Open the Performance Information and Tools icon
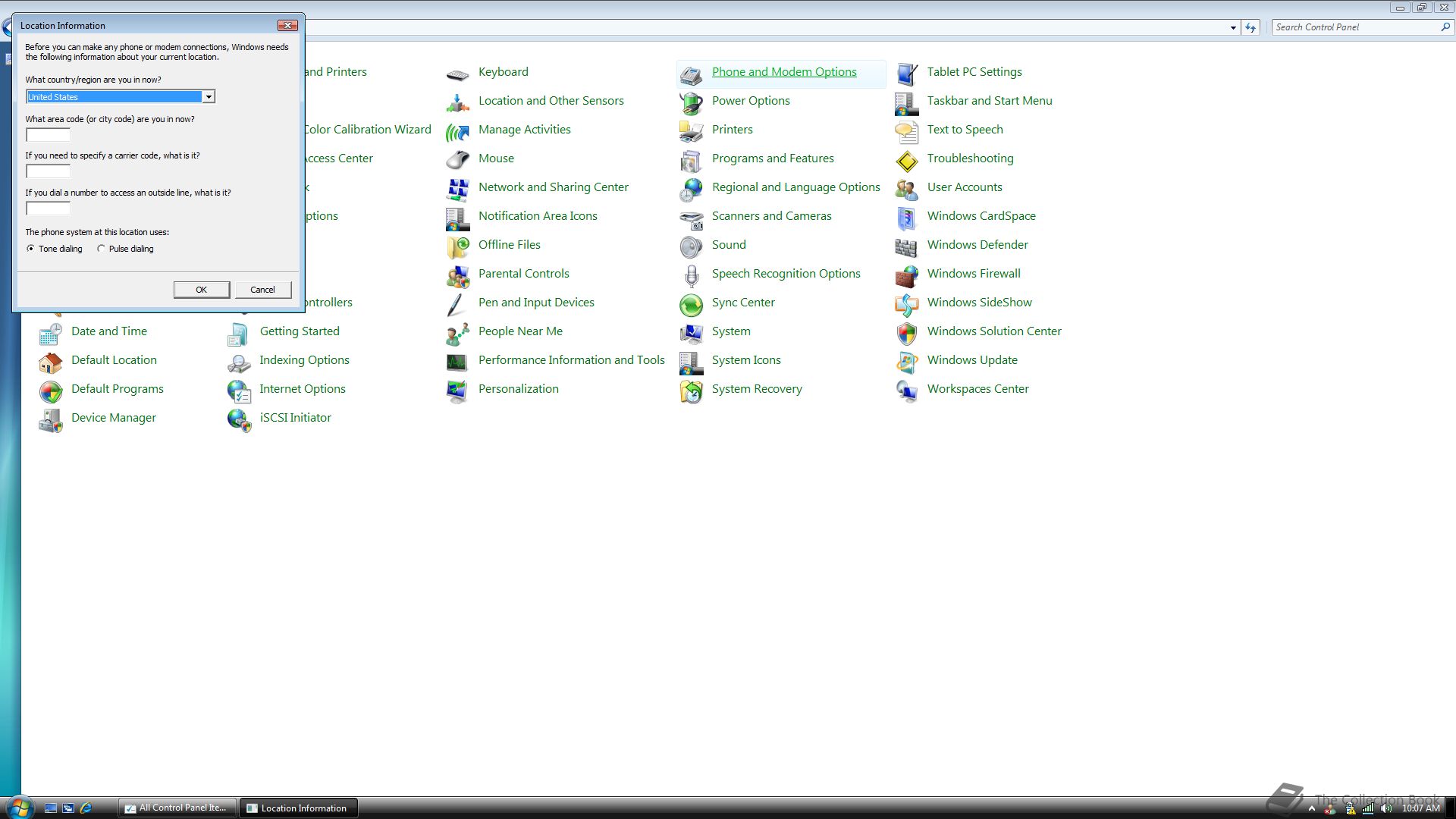Image resolution: width=1456 pixels, height=819 pixels. (457, 362)
